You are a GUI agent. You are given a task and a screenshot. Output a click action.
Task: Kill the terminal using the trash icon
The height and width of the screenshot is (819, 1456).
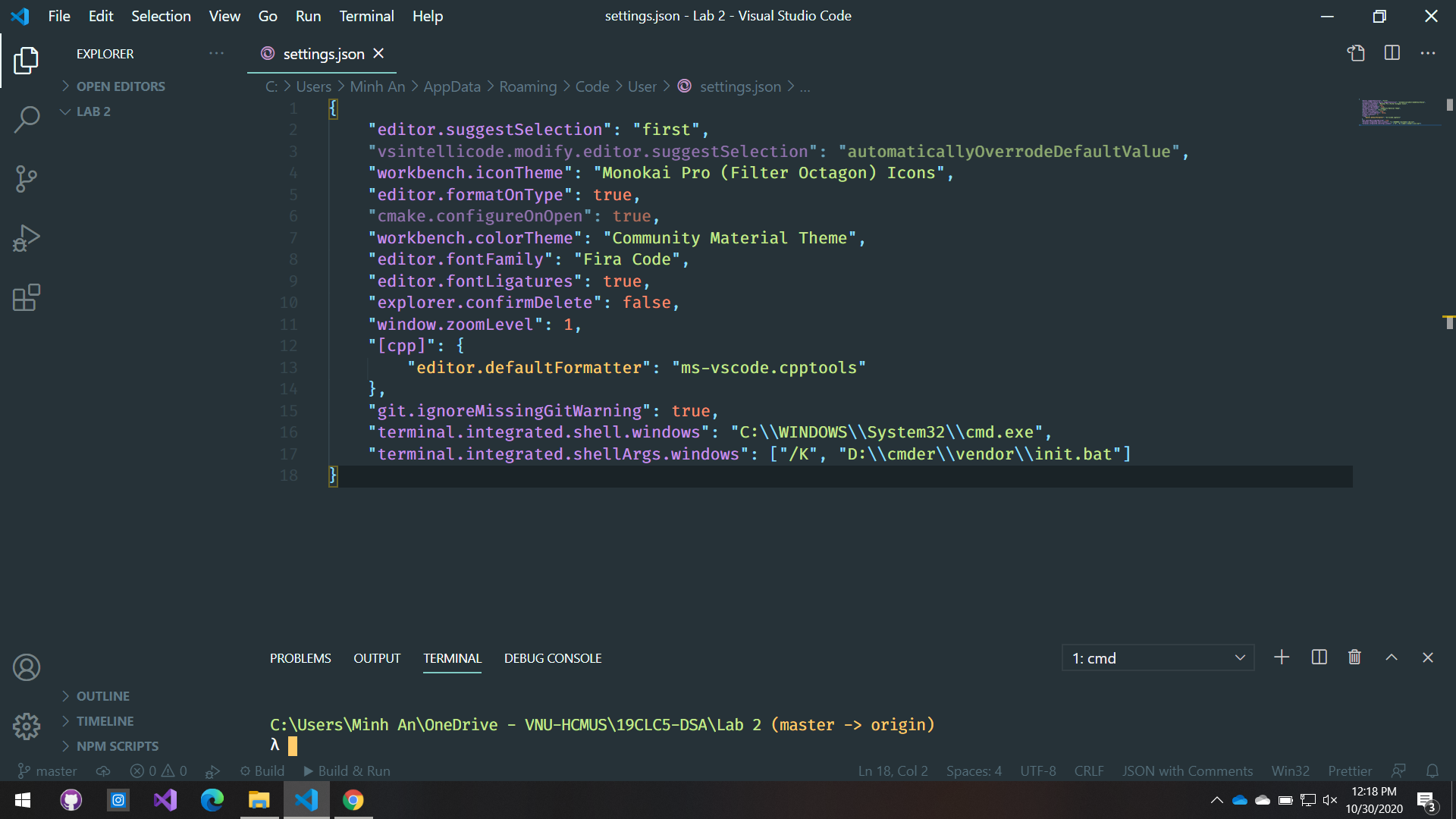[x=1355, y=657]
